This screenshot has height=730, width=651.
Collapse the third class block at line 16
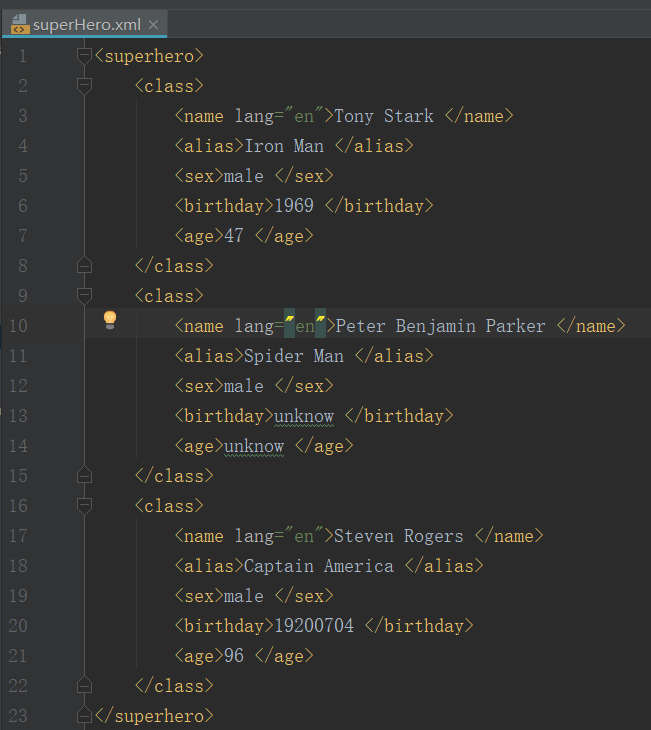click(84, 506)
